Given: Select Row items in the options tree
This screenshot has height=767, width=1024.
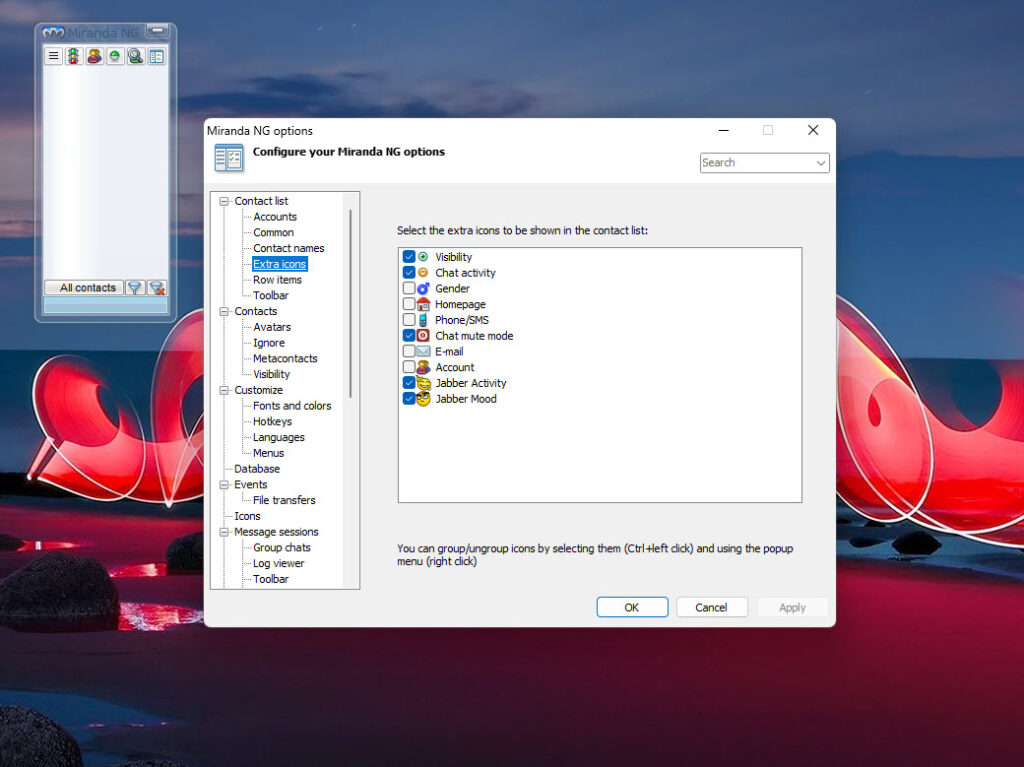Looking at the screenshot, I should [x=277, y=280].
